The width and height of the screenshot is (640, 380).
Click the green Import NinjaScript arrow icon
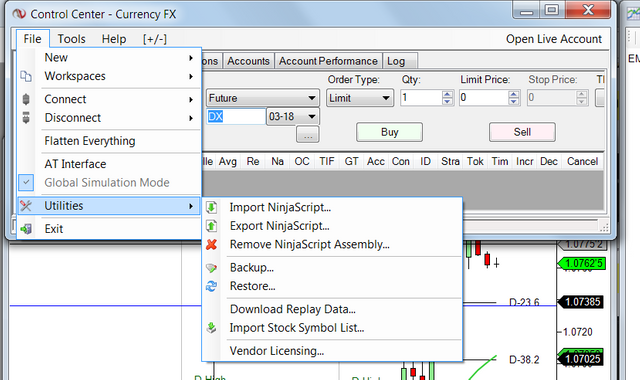point(211,207)
